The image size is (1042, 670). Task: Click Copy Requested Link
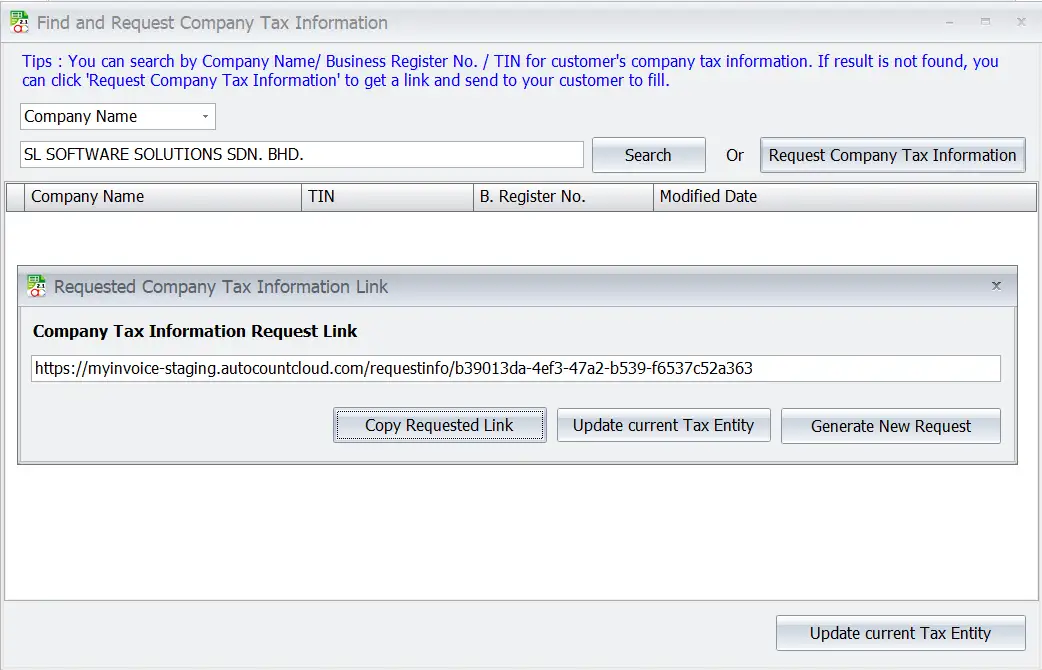[x=439, y=425]
